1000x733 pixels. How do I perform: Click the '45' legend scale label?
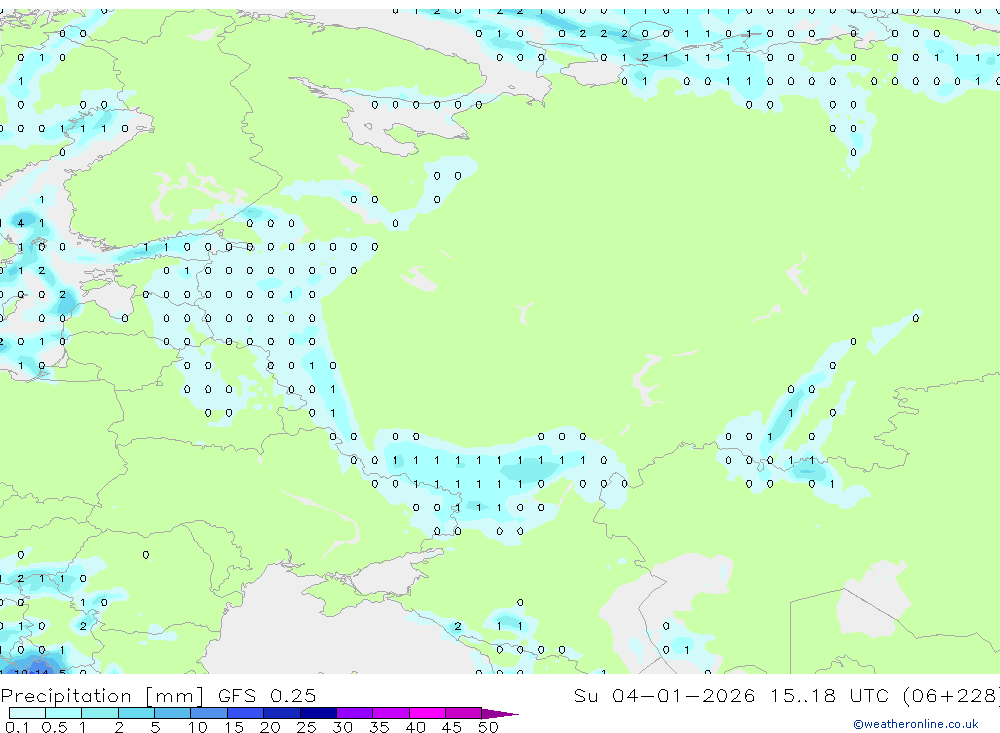pyautogui.click(x=452, y=727)
